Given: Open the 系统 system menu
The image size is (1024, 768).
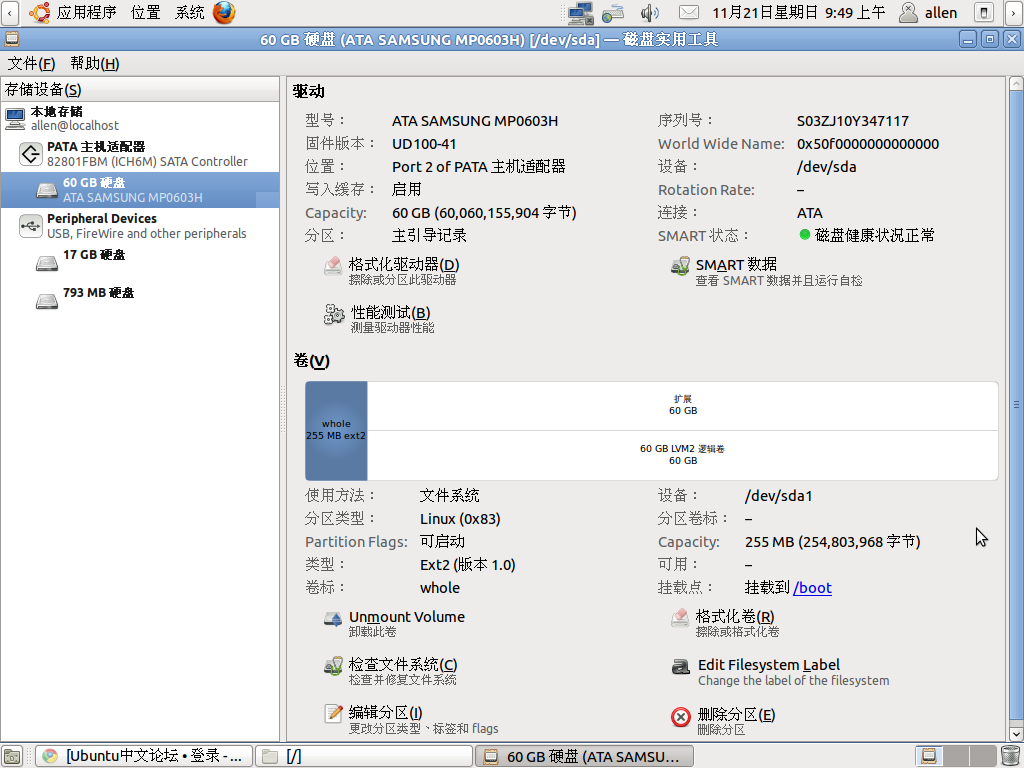Looking at the screenshot, I should point(189,12).
